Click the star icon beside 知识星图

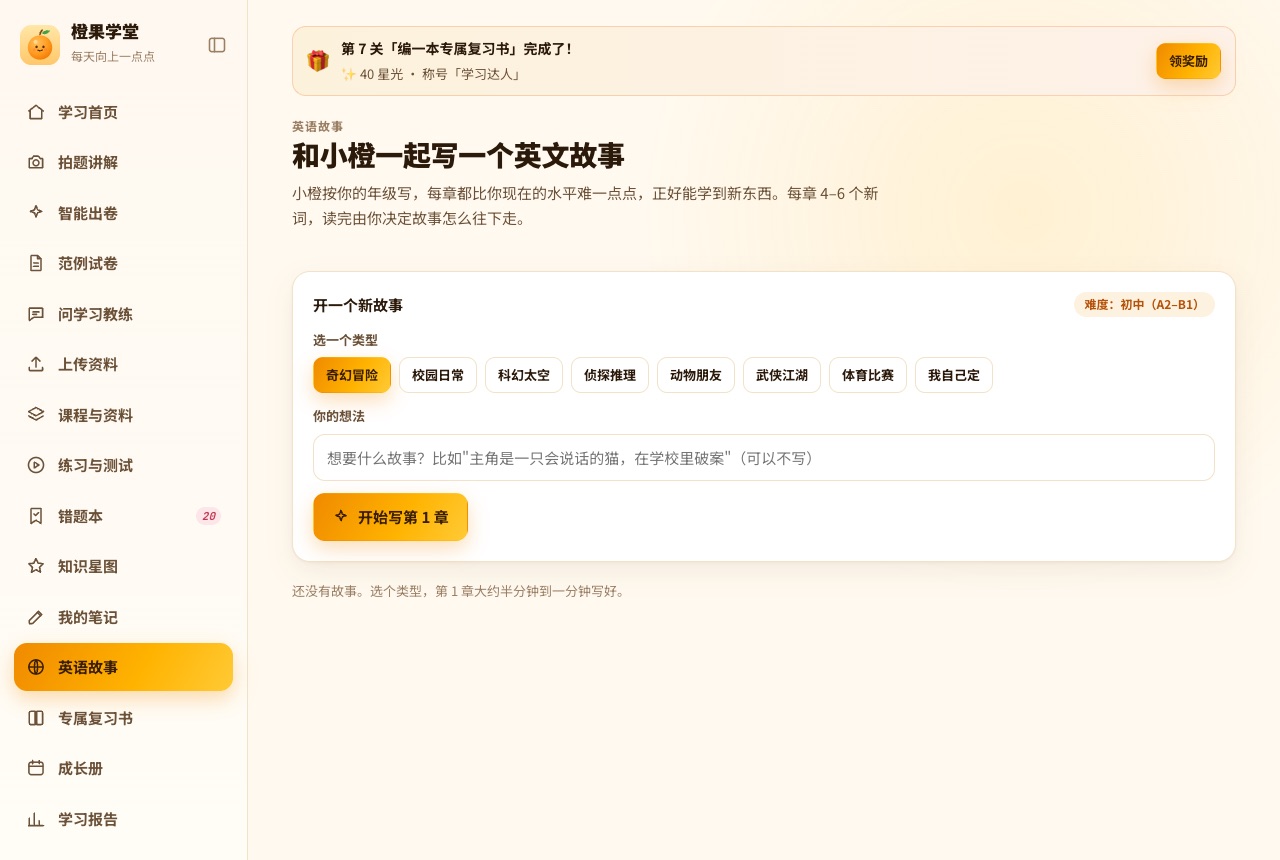pos(36,566)
